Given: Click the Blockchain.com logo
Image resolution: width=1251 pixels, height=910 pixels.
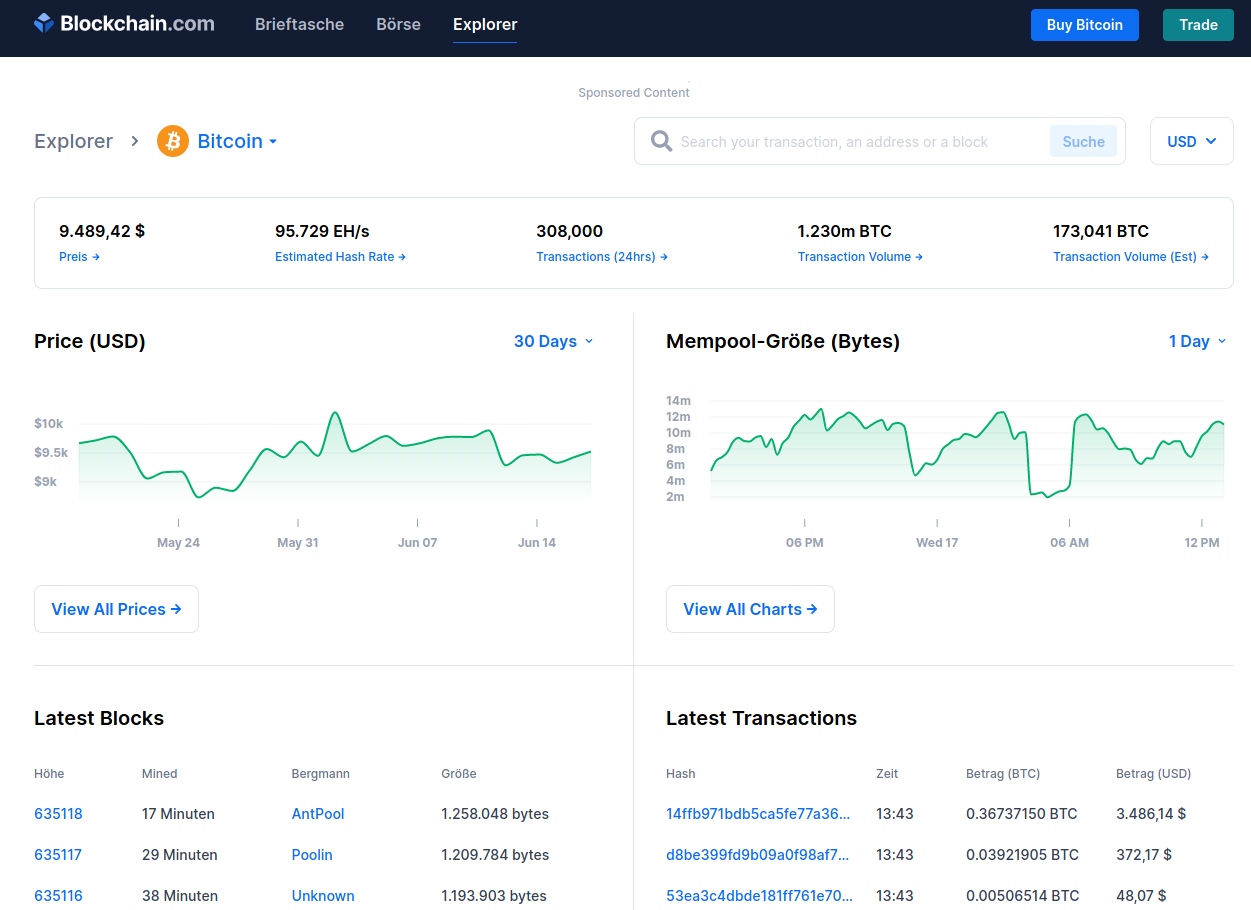Looking at the screenshot, I should [124, 24].
